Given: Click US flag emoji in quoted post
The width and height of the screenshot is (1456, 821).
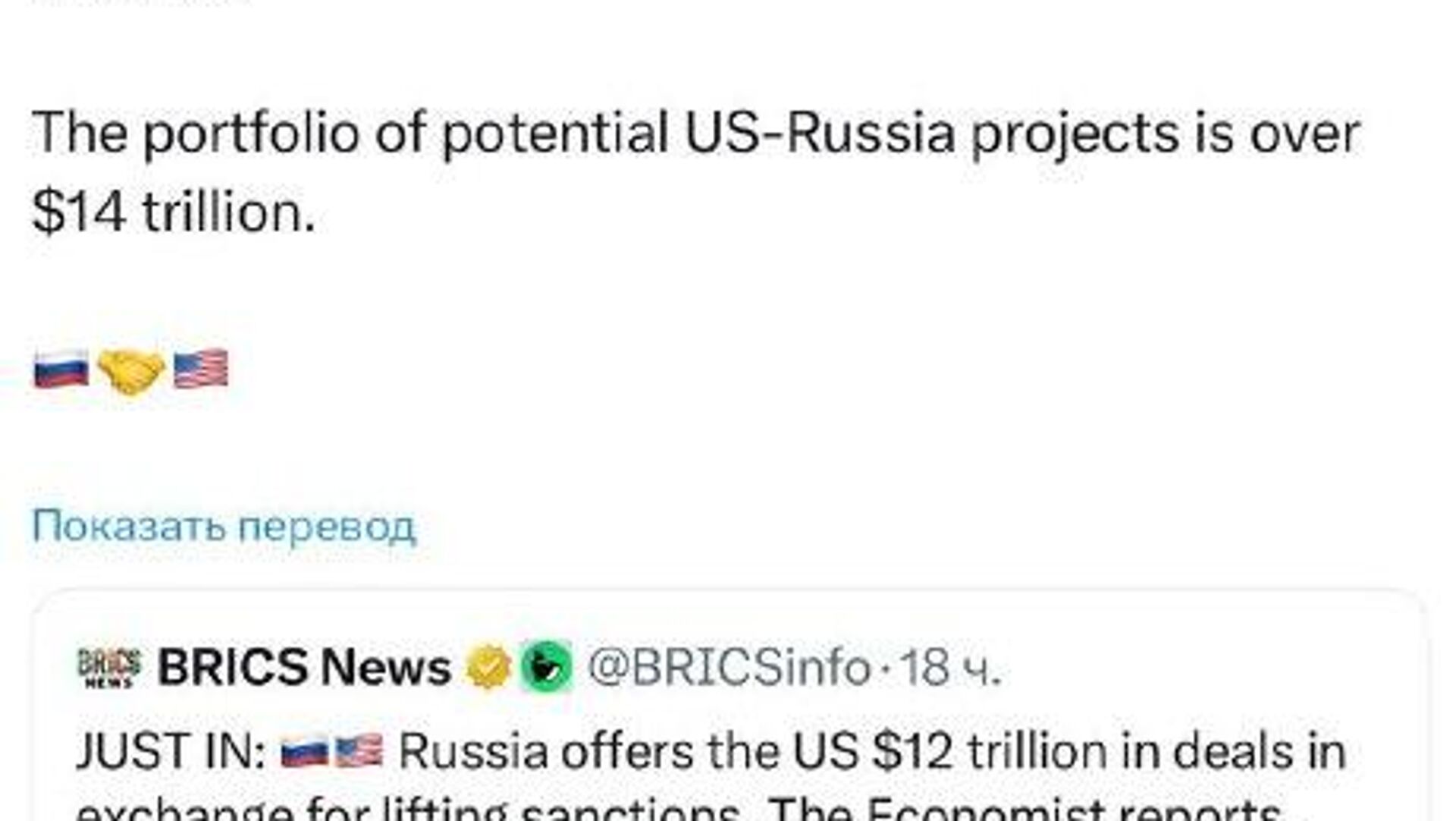Looking at the screenshot, I should pos(359,752).
